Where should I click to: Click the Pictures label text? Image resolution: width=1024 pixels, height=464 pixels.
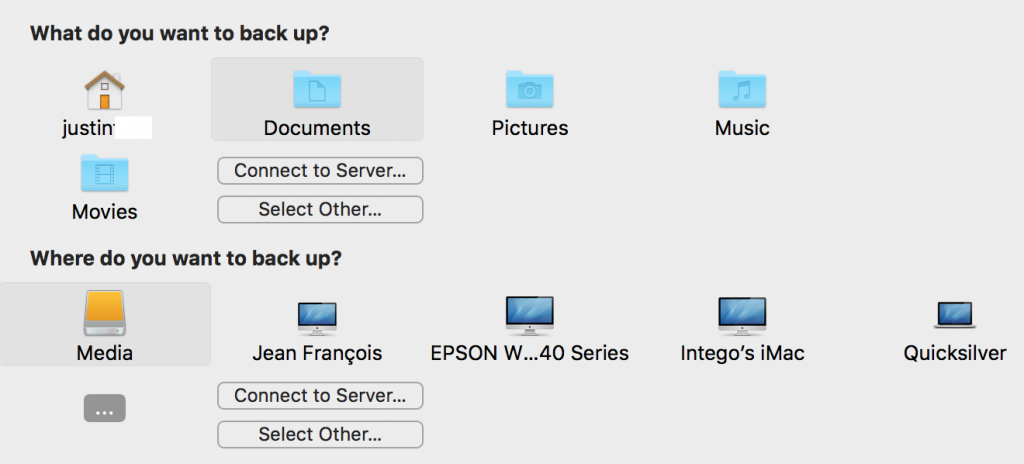tap(530, 128)
